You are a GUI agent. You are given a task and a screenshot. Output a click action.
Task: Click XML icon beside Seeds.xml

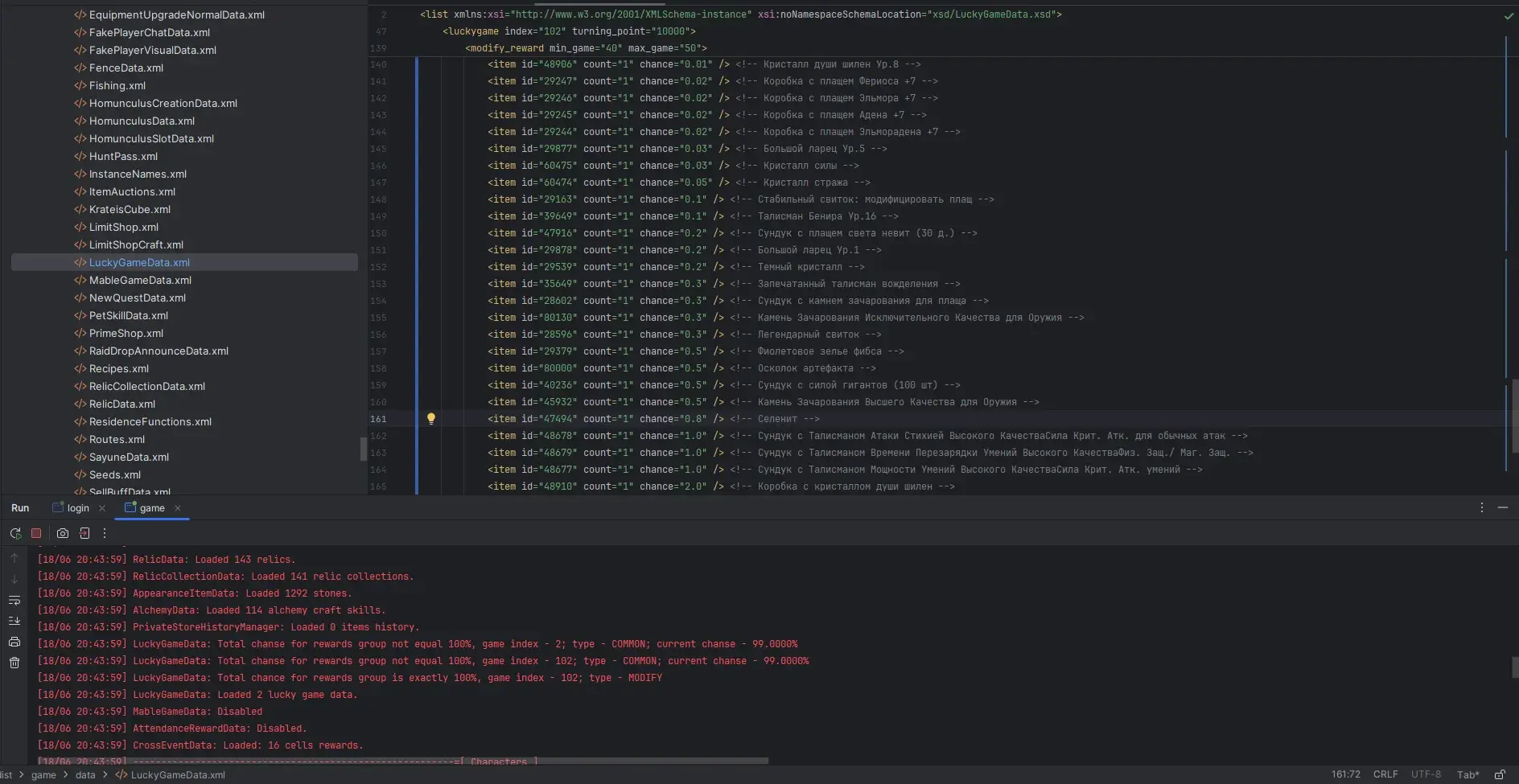point(80,474)
